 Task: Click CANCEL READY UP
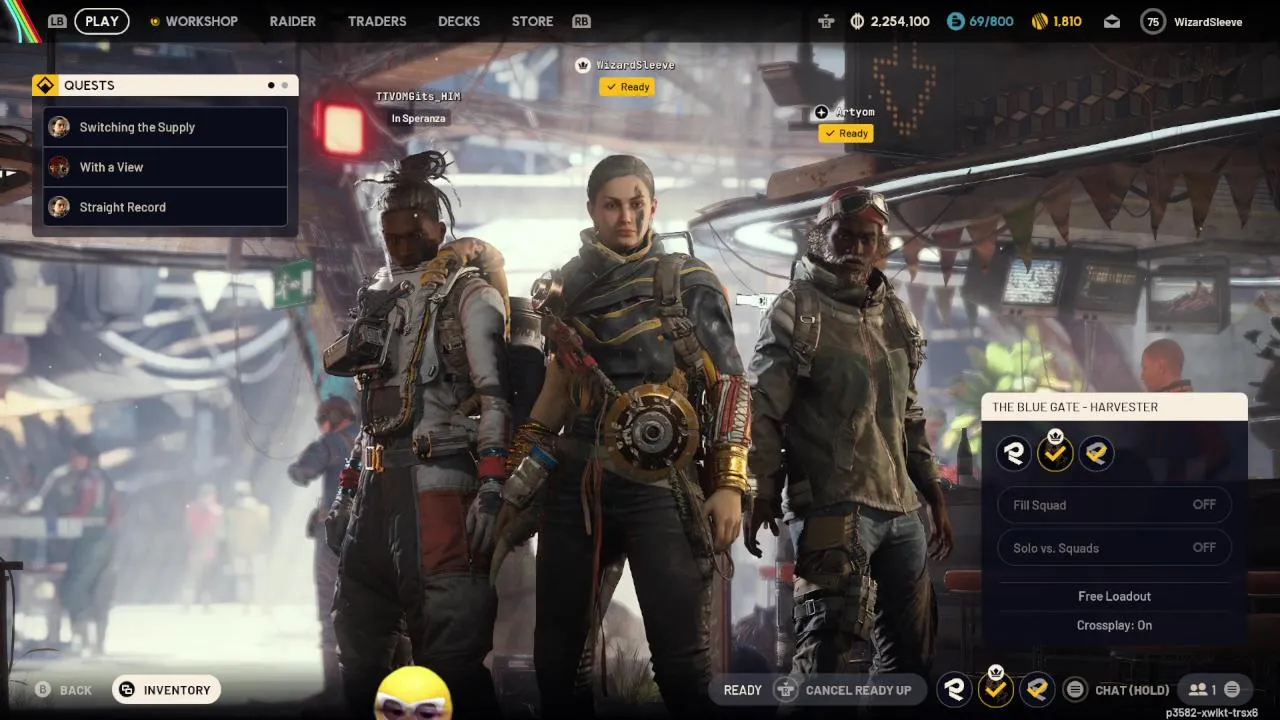click(x=858, y=690)
